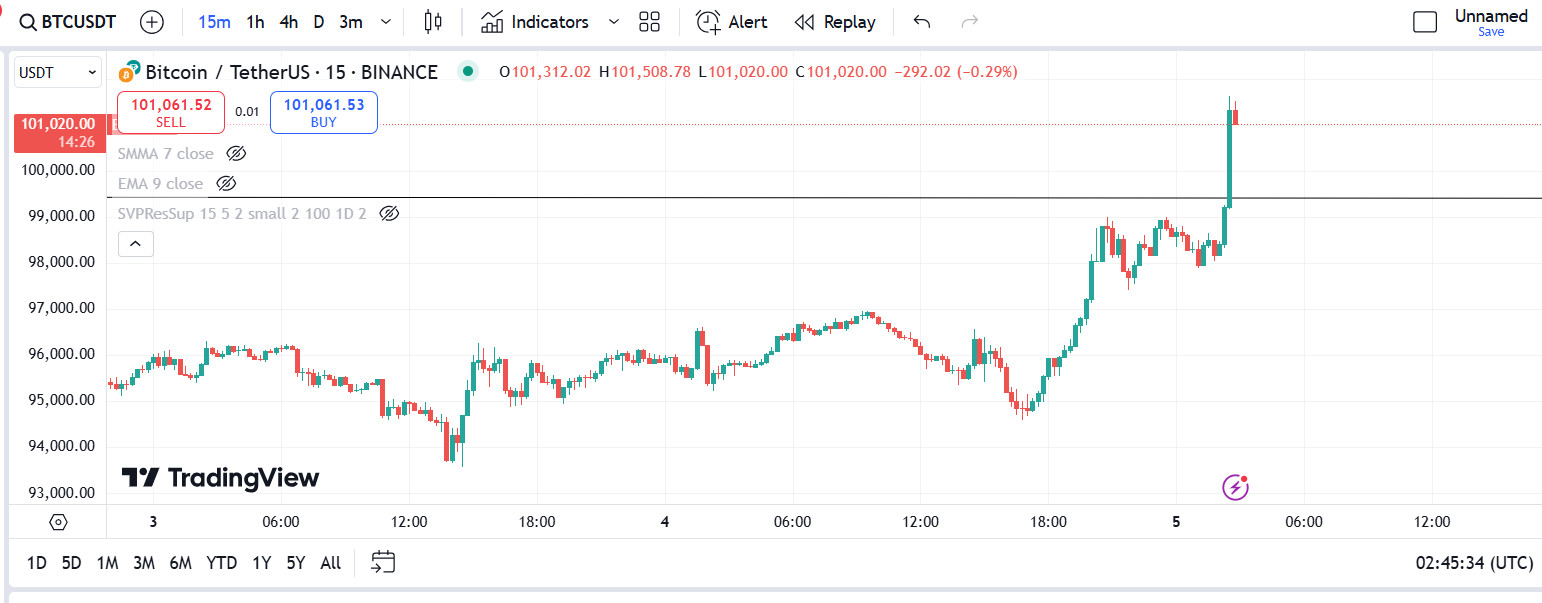Collapse the indicator legend with chevron

pyautogui.click(x=136, y=244)
